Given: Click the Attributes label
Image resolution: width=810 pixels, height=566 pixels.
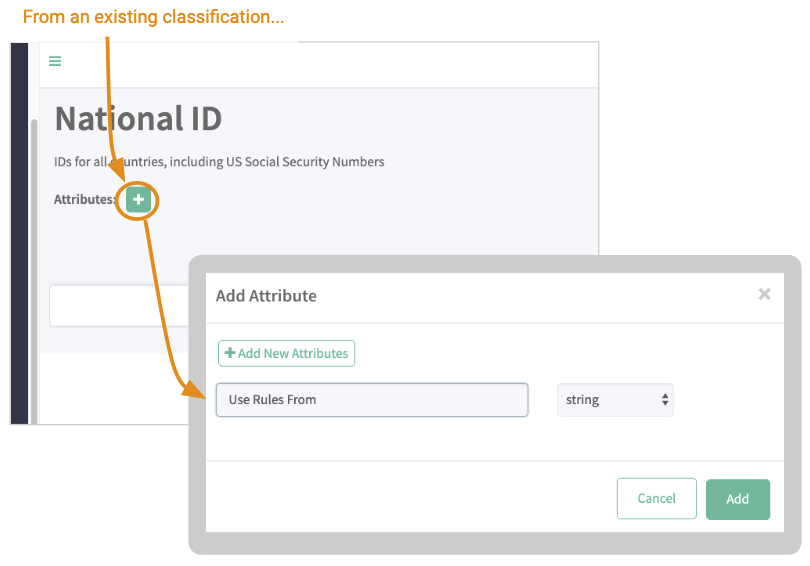Looking at the screenshot, I should click(84, 200).
